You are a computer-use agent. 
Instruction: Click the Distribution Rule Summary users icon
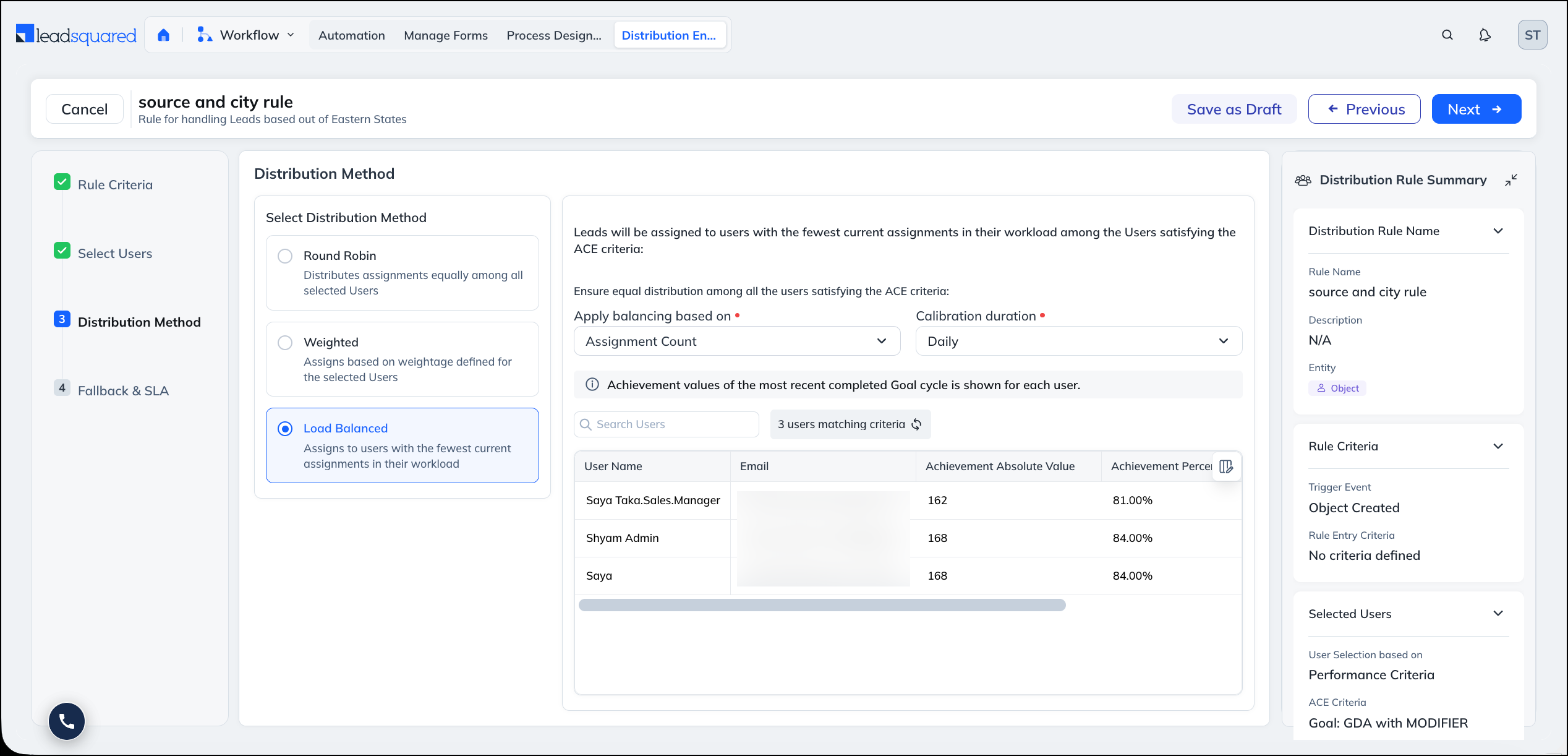pos(1303,180)
